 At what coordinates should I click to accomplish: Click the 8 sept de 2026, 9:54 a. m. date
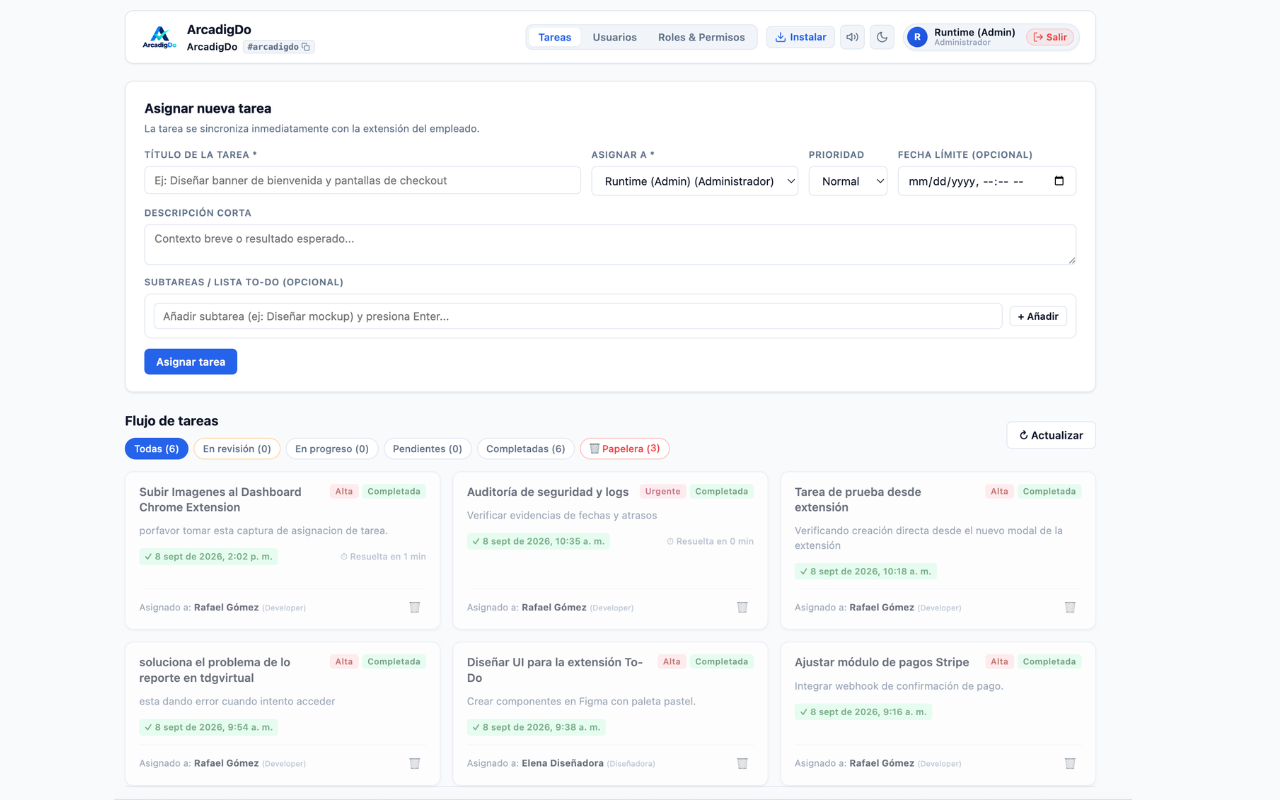coord(208,727)
